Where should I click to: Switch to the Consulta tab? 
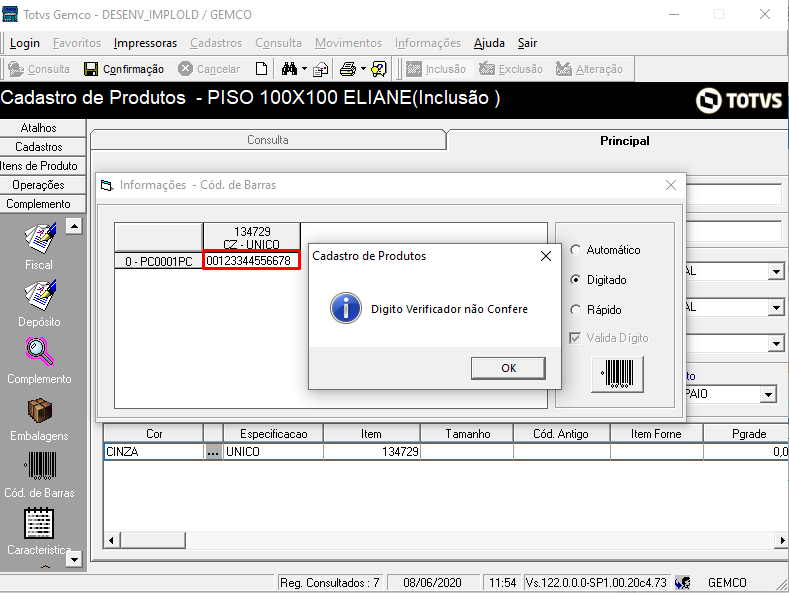268,140
